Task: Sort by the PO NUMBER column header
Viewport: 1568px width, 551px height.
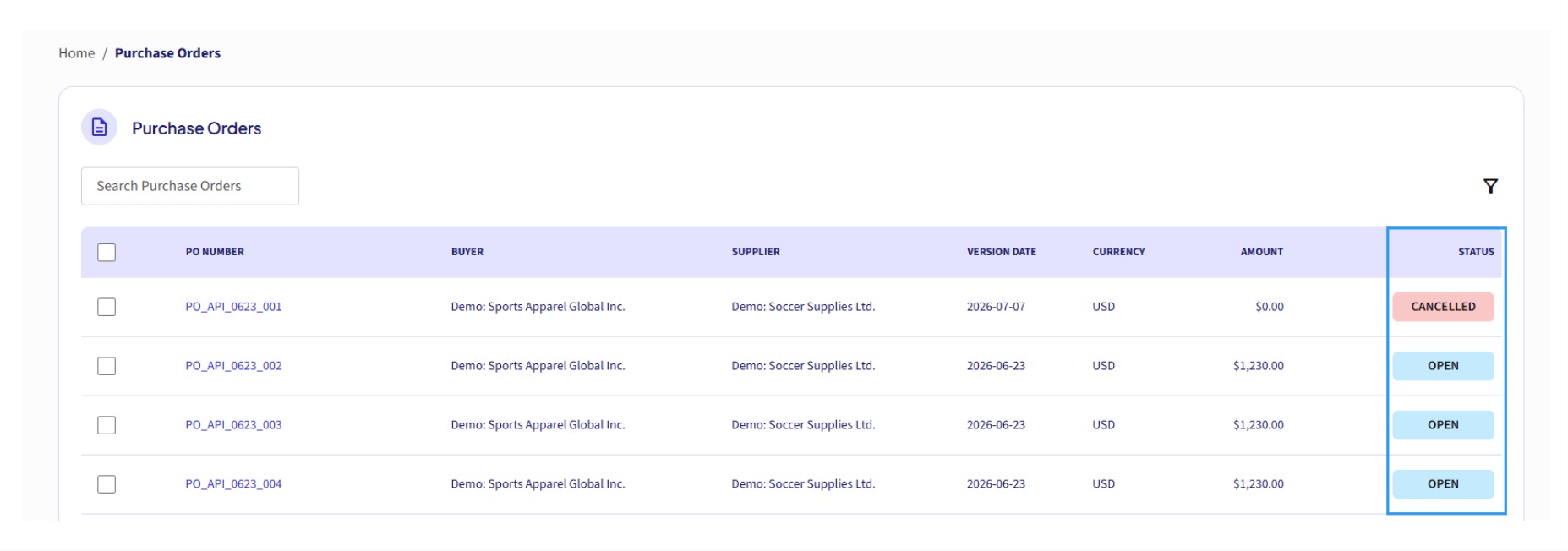Action: (215, 252)
